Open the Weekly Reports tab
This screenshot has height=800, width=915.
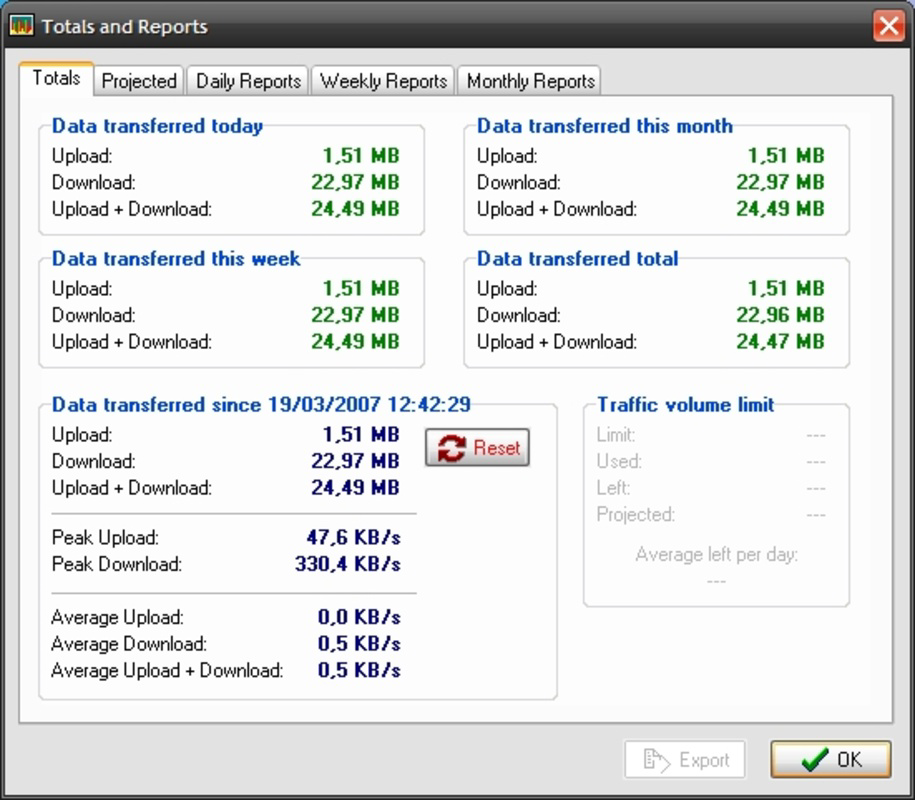pos(383,81)
